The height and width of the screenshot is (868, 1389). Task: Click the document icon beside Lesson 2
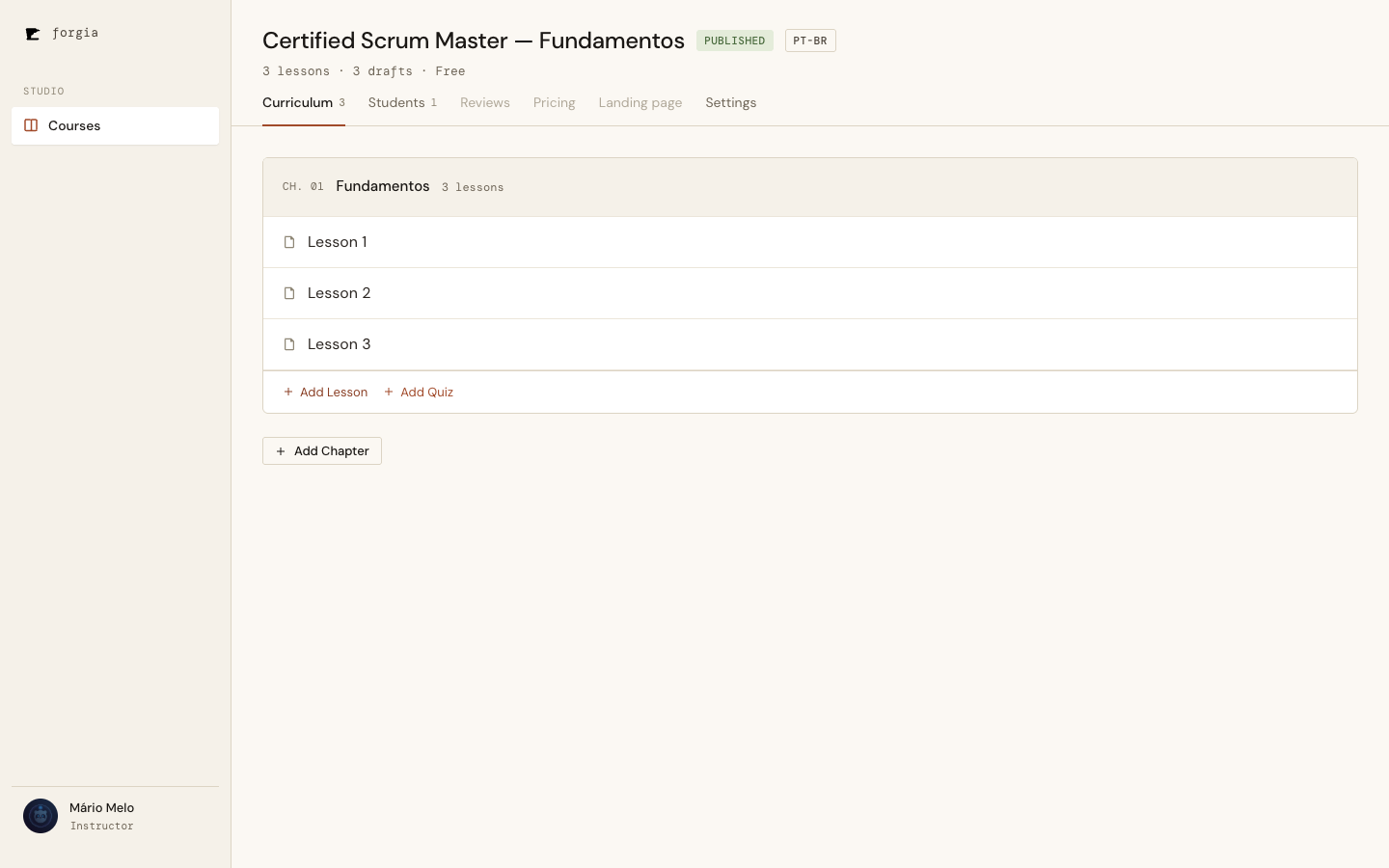click(289, 293)
